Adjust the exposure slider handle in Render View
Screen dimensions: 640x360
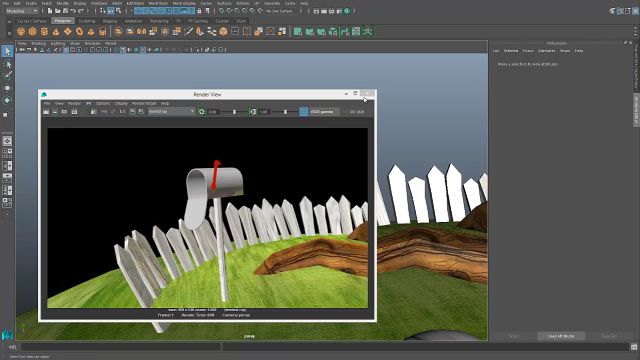[x=234, y=111]
